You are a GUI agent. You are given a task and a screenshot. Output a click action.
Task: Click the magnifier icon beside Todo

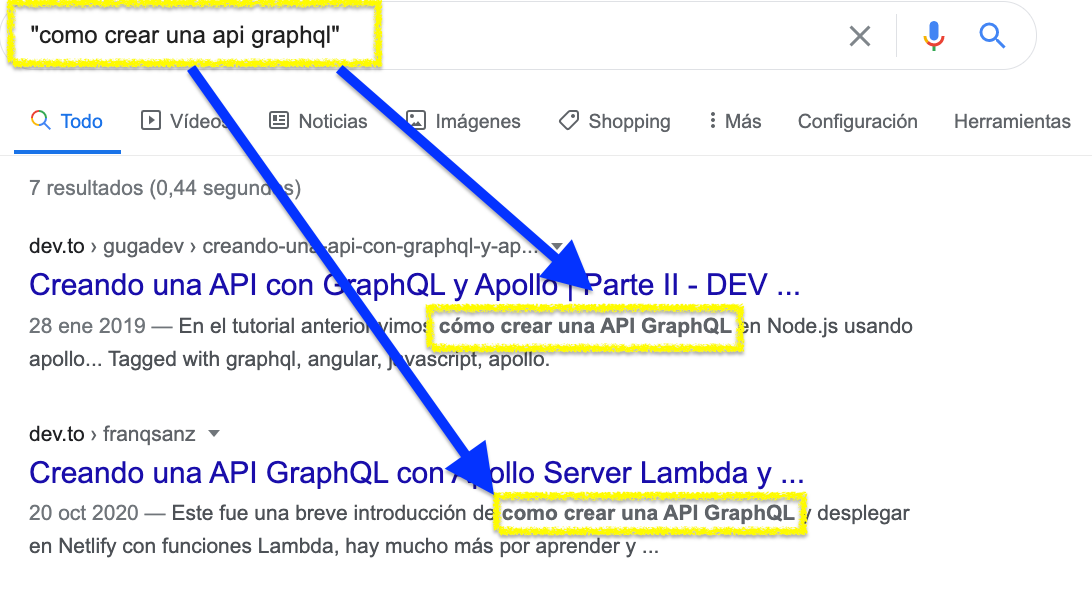click(41, 120)
